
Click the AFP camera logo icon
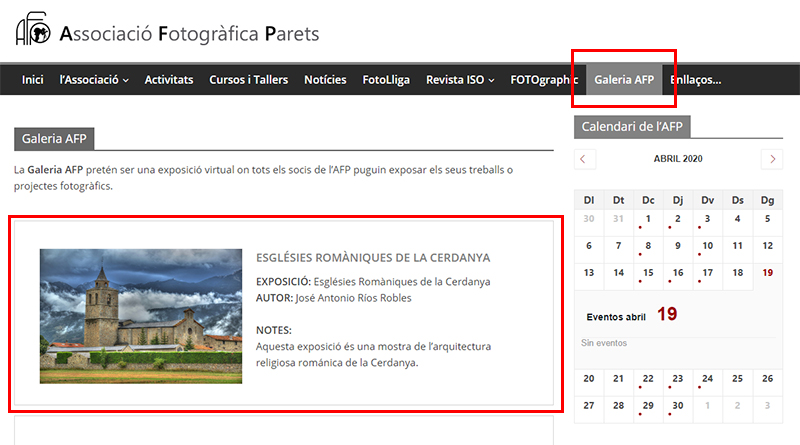coord(33,29)
